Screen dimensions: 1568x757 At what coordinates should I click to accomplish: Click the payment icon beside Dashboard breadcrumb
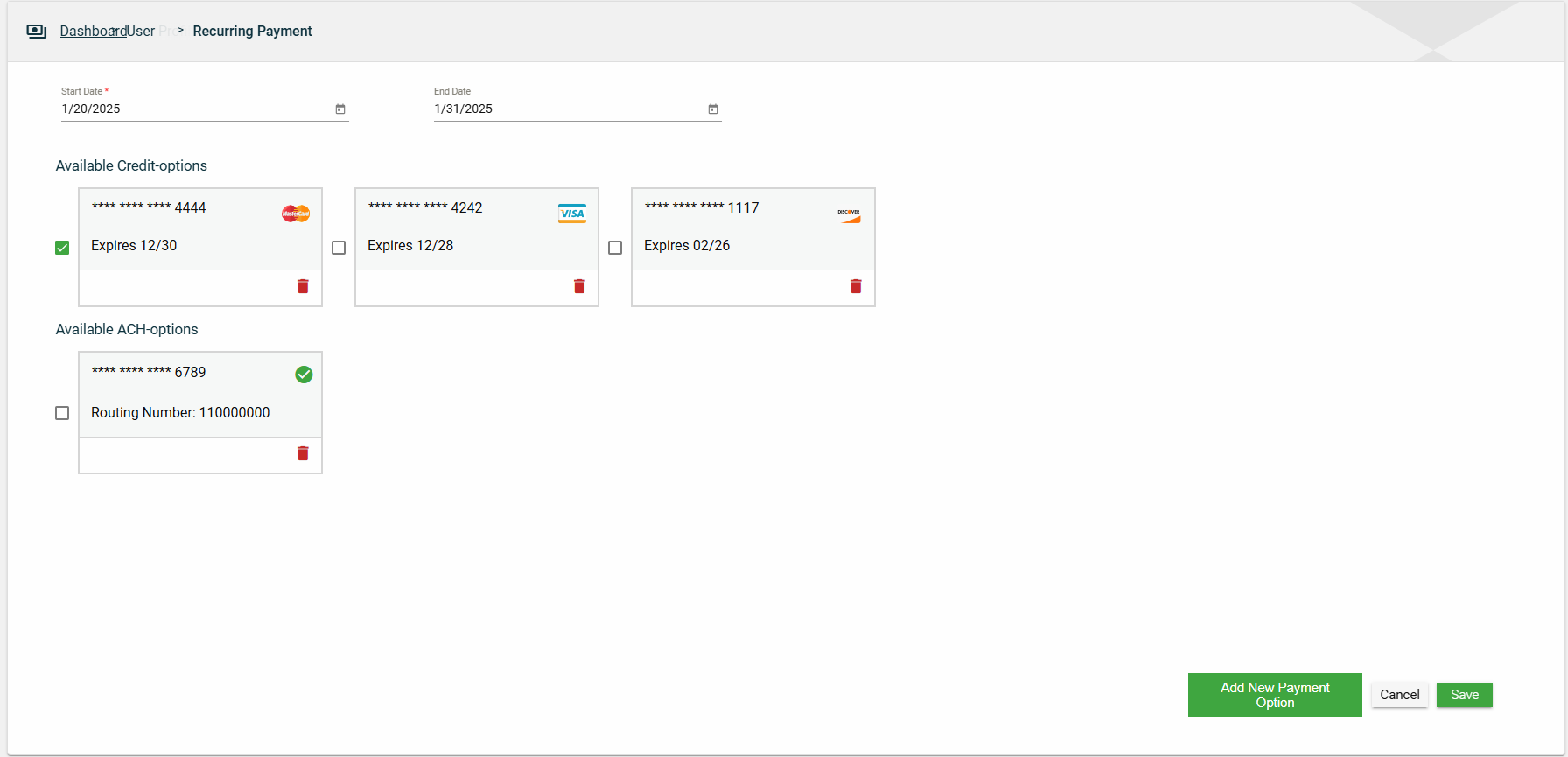tap(36, 32)
